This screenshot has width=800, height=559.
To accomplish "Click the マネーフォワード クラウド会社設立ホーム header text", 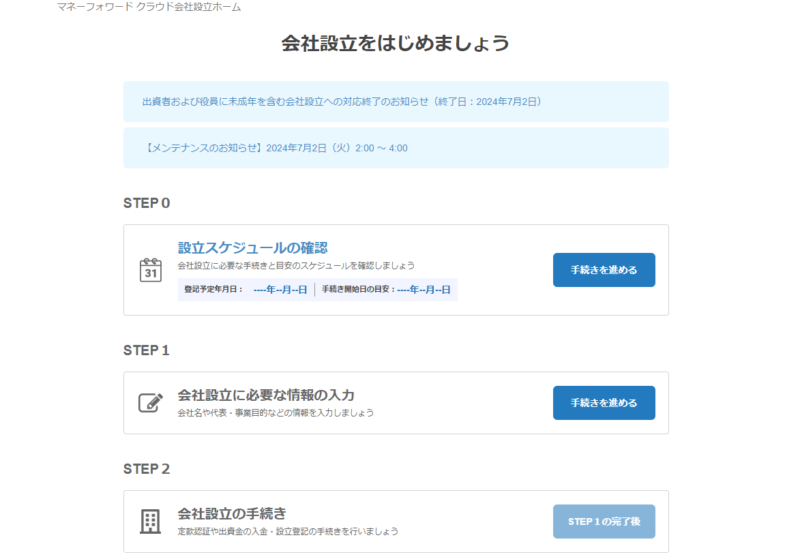I will (149, 7).
